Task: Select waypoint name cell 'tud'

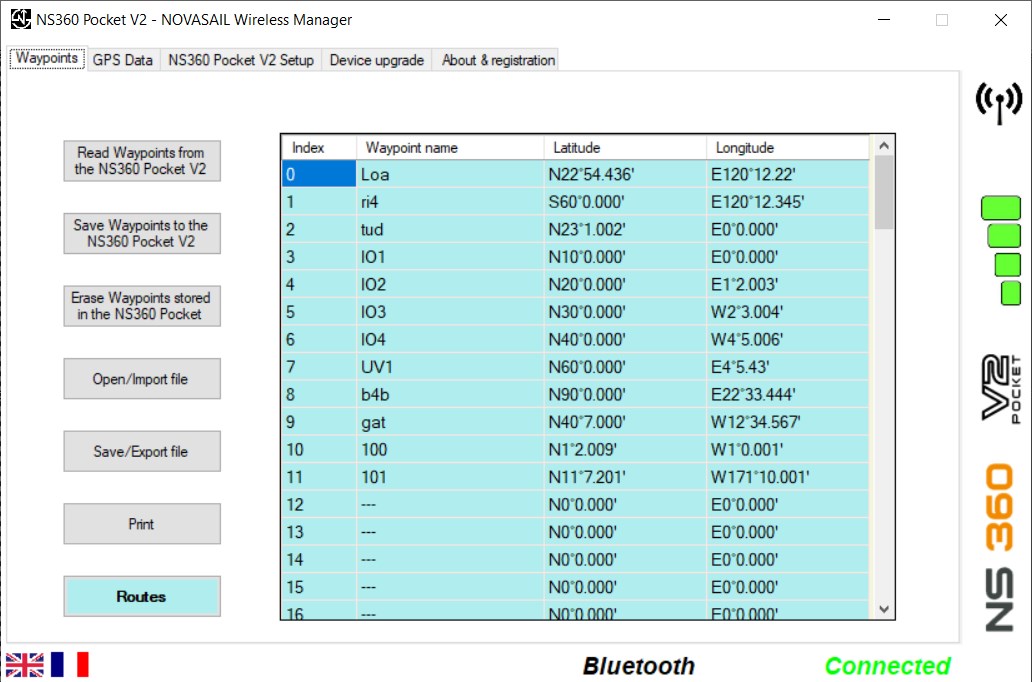Action: [x=450, y=229]
